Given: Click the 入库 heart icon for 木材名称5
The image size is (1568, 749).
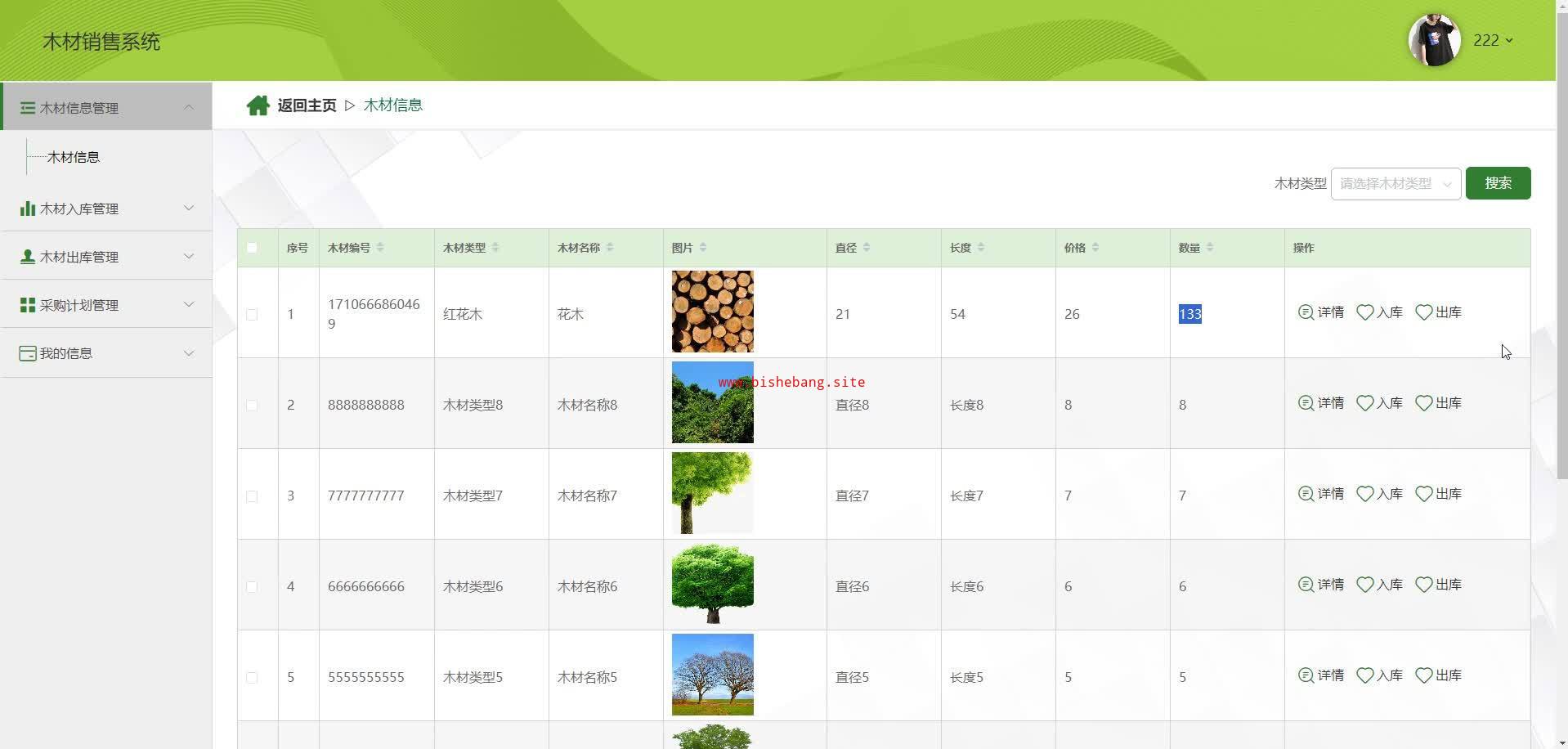Looking at the screenshot, I should 1364,675.
